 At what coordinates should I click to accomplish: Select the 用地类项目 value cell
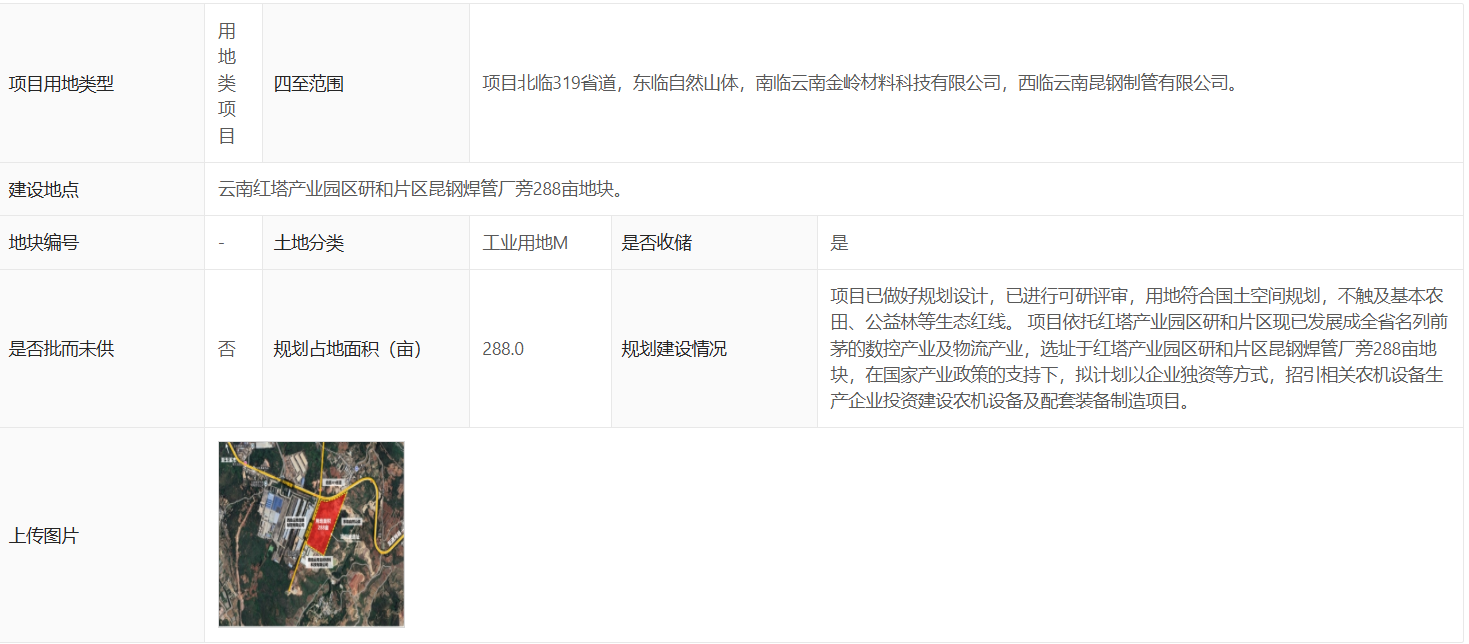(227, 84)
